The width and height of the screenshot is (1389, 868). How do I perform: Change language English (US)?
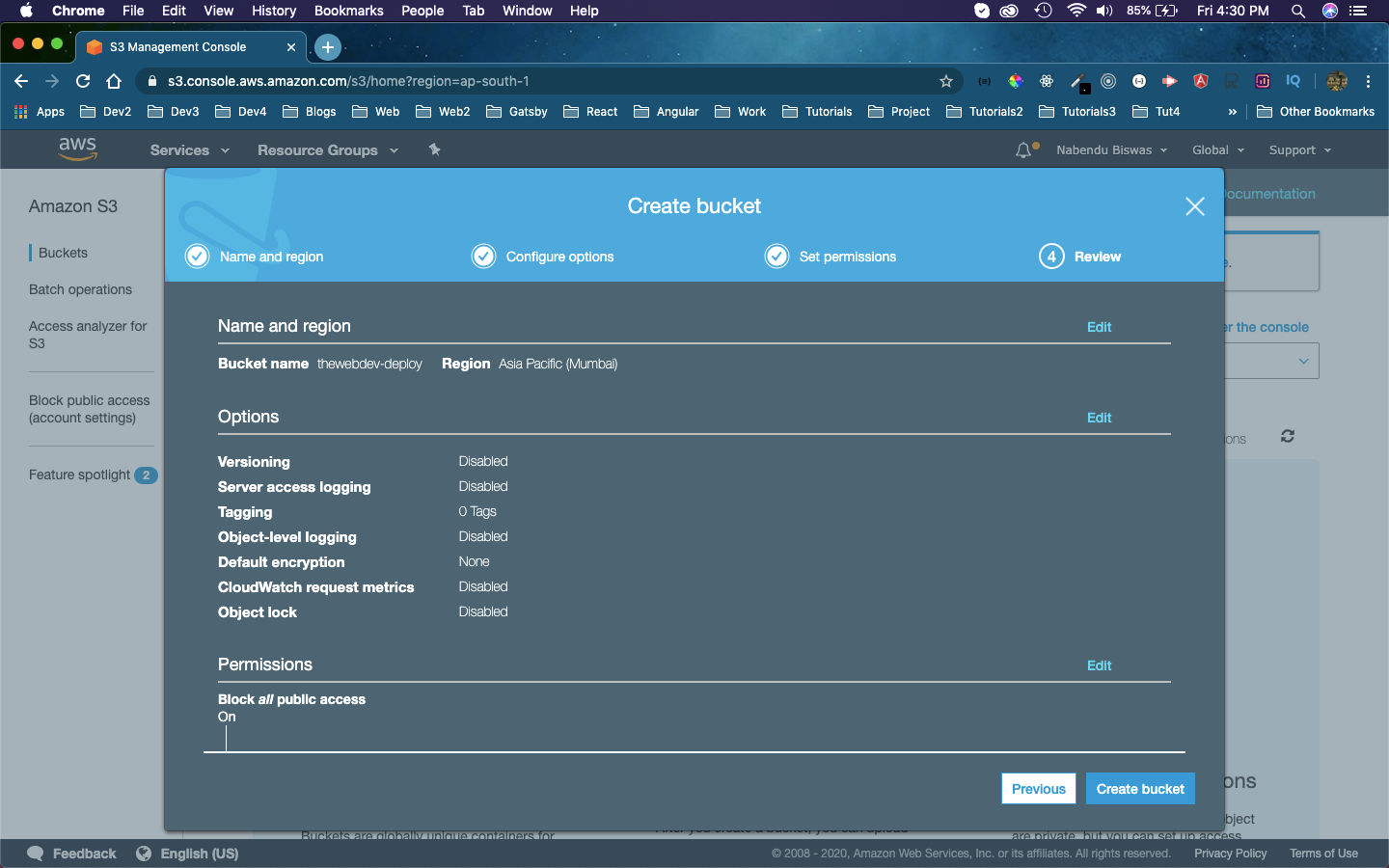[x=187, y=854]
